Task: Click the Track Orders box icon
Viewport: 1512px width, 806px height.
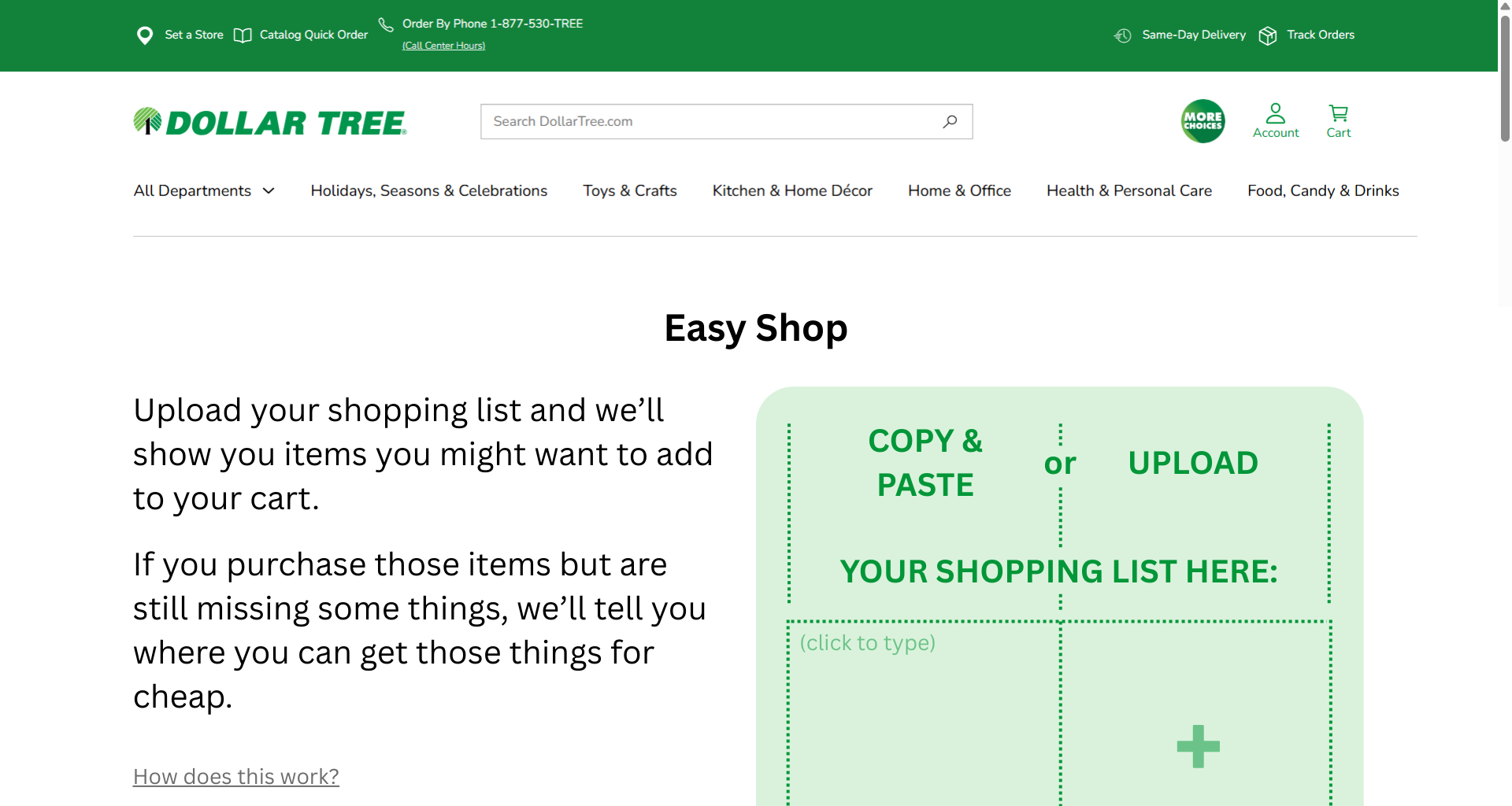Action: (1268, 35)
